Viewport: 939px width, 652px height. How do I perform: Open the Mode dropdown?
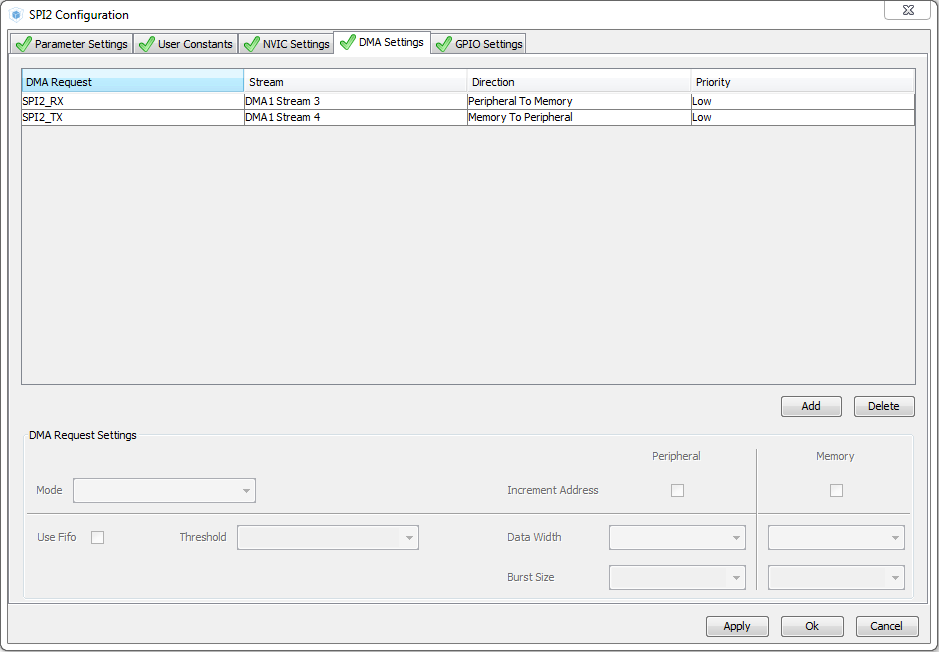tap(164, 490)
